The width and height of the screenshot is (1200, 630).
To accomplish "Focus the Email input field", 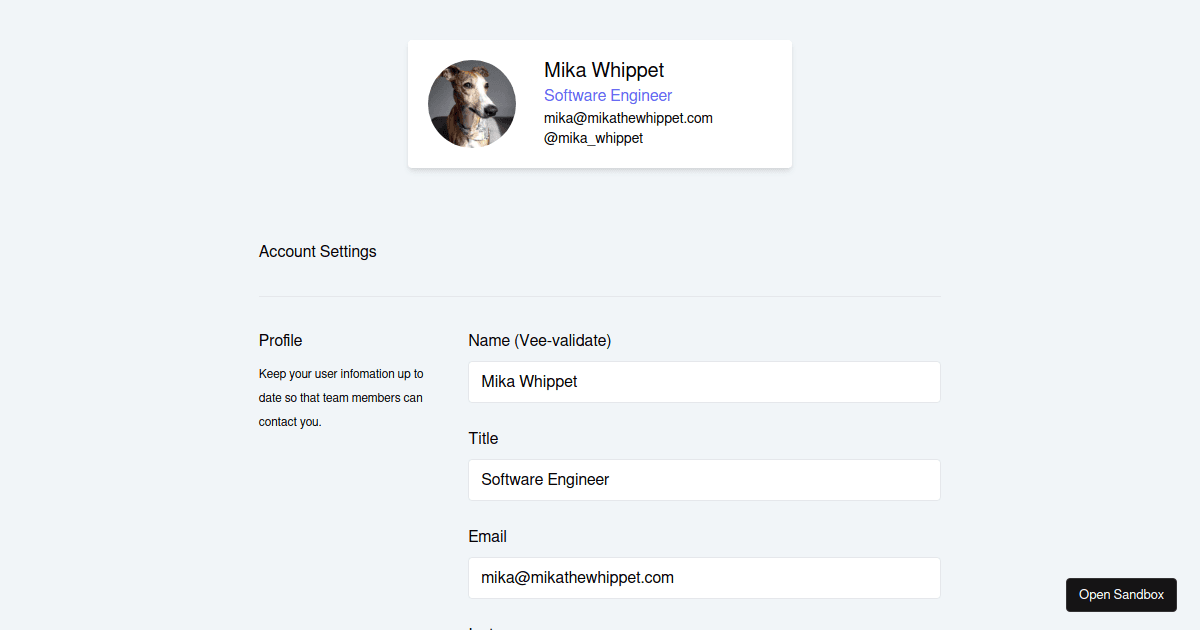I will coord(704,578).
